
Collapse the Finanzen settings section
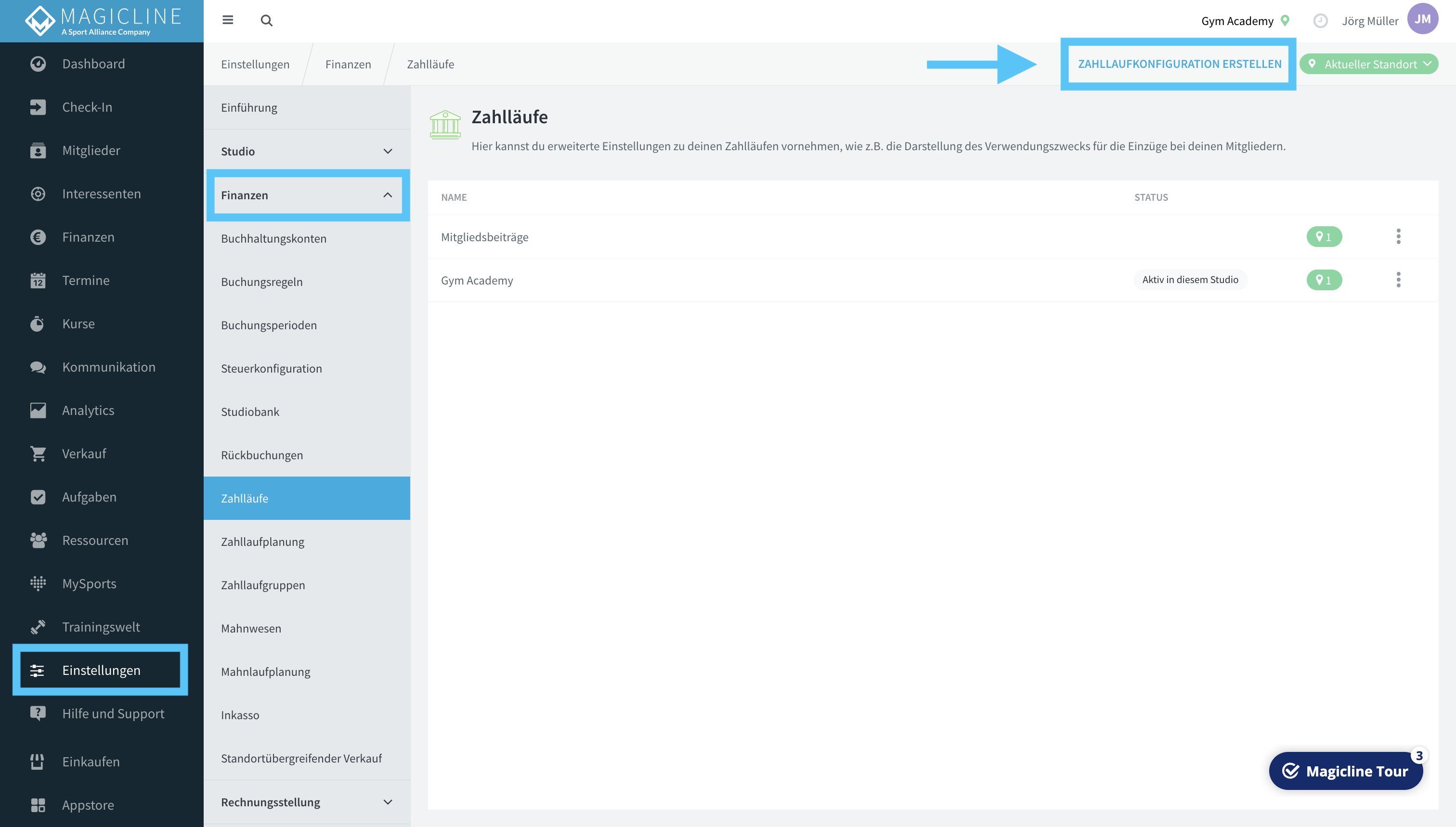pyautogui.click(x=307, y=195)
